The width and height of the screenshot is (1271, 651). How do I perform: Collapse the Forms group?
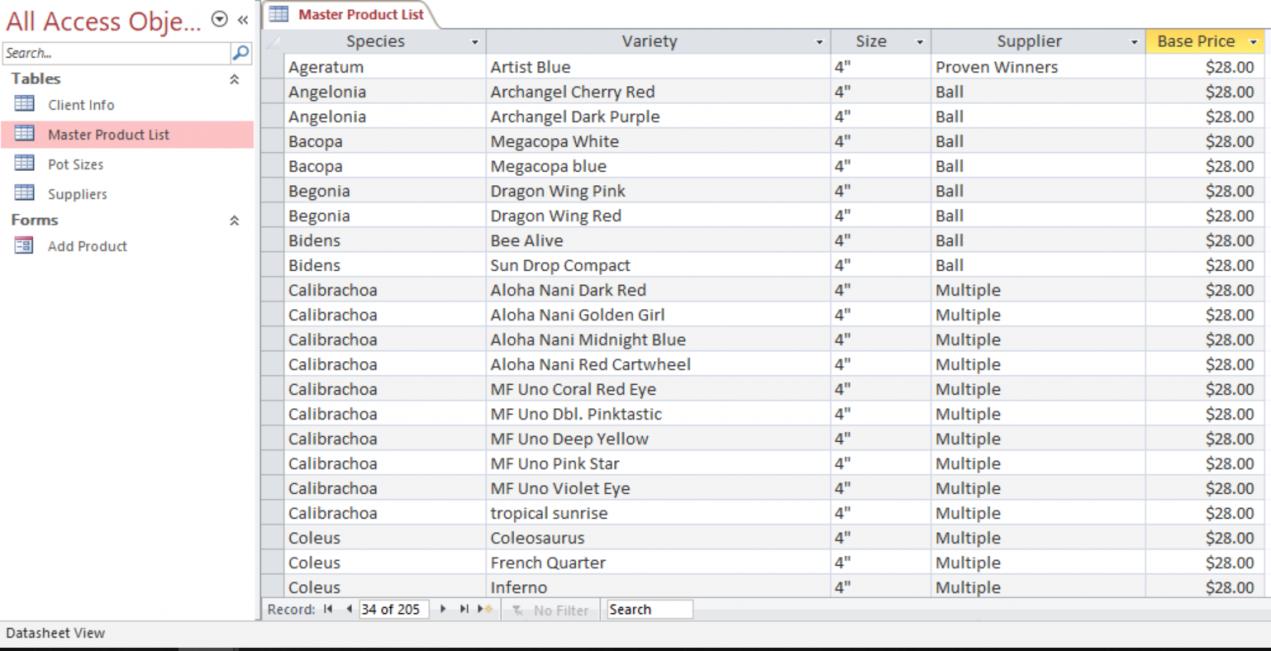234,220
